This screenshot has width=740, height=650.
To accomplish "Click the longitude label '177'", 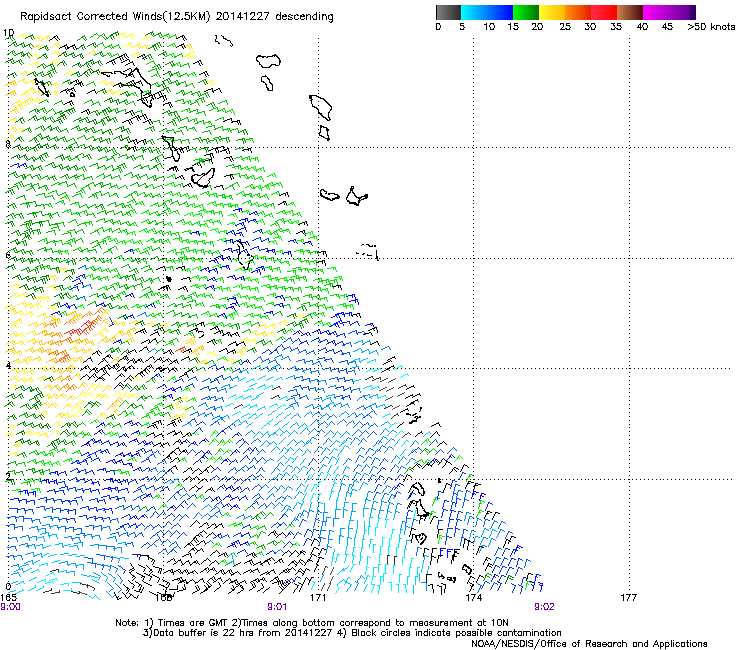I will tap(629, 598).
